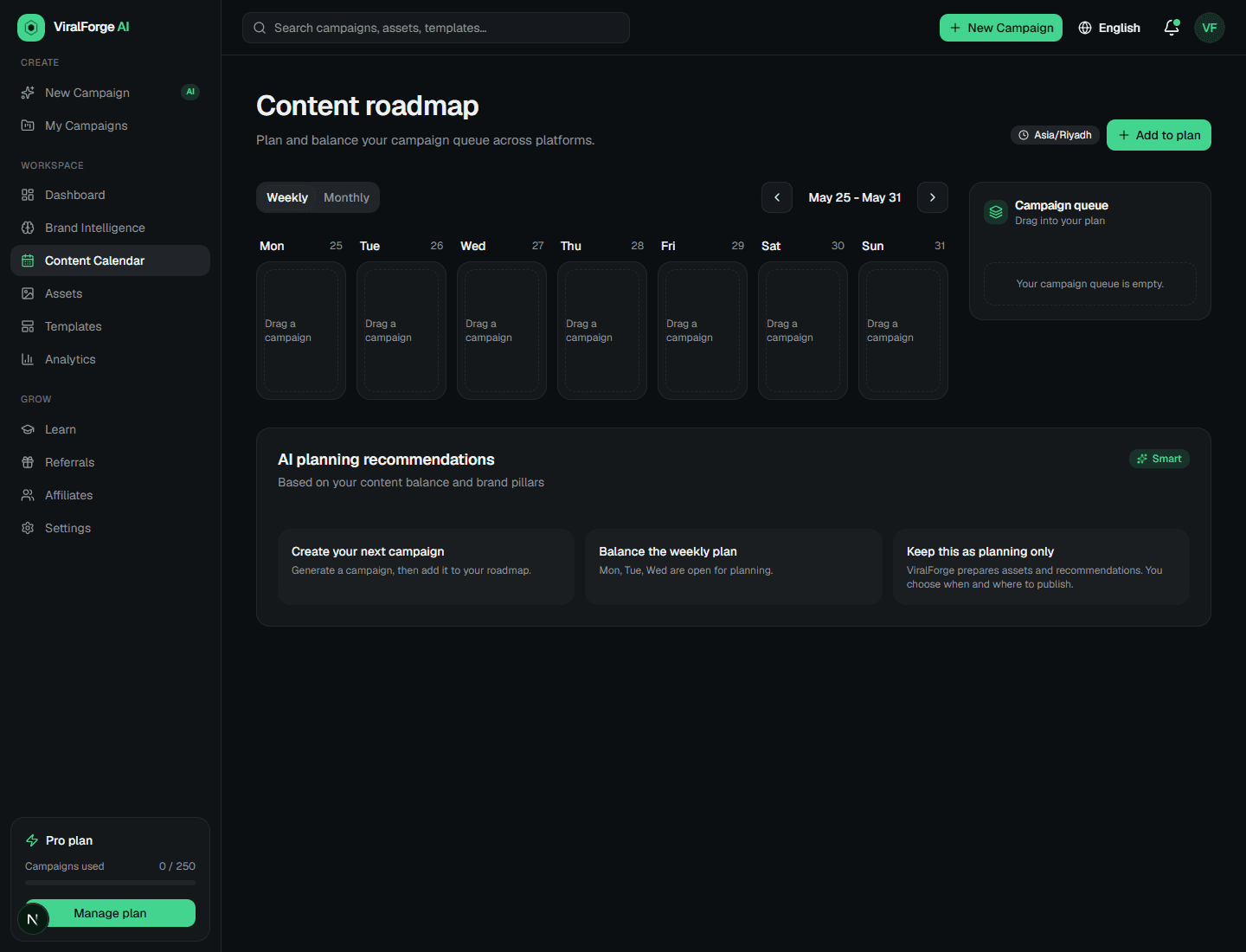This screenshot has width=1246, height=952.
Task: Click the Manage plan button
Action: point(110,913)
